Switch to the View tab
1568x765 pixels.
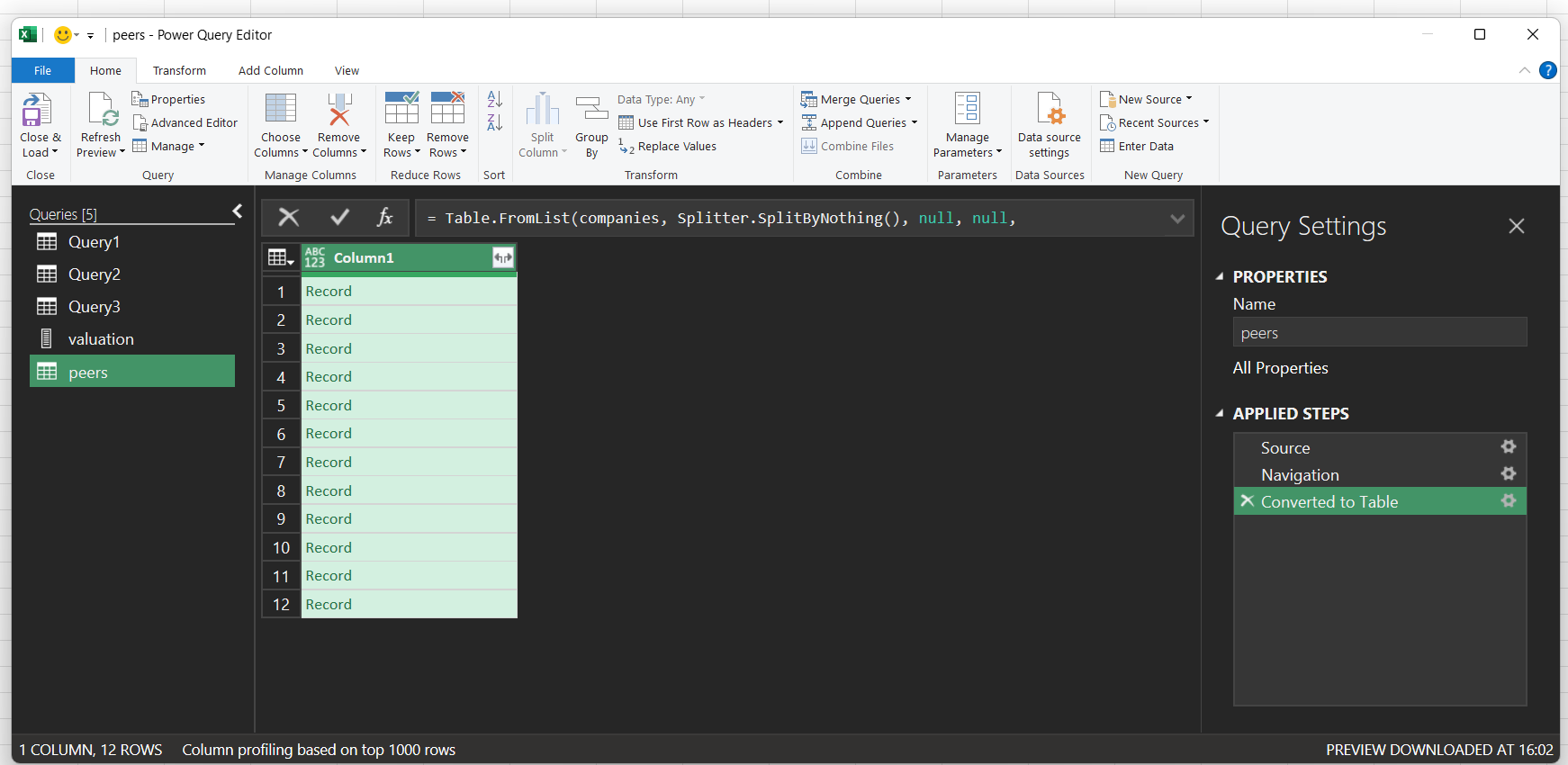pyautogui.click(x=347, y=70)
